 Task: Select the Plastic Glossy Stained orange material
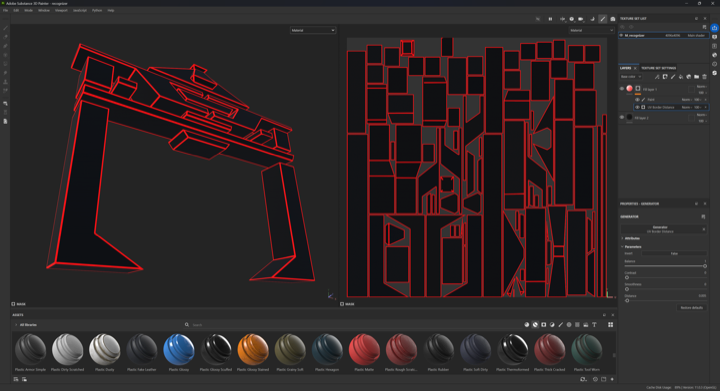click(x=253, y=350)
